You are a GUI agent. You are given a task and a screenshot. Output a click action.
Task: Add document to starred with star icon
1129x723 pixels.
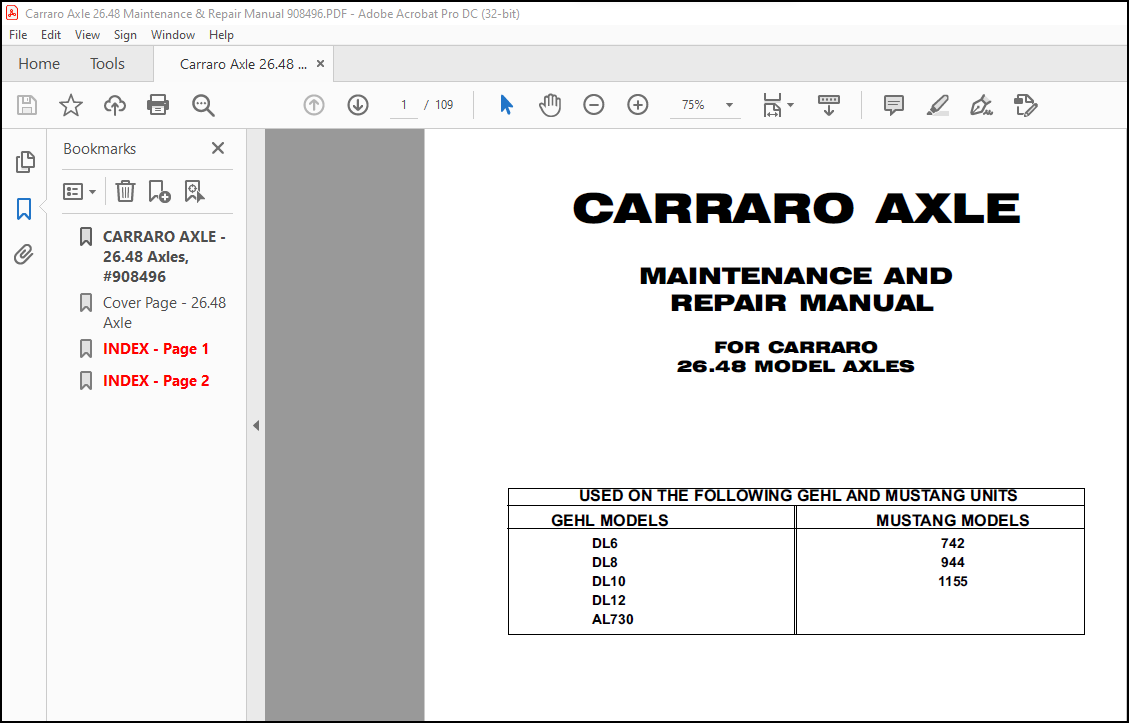click(x=71, y=105)
